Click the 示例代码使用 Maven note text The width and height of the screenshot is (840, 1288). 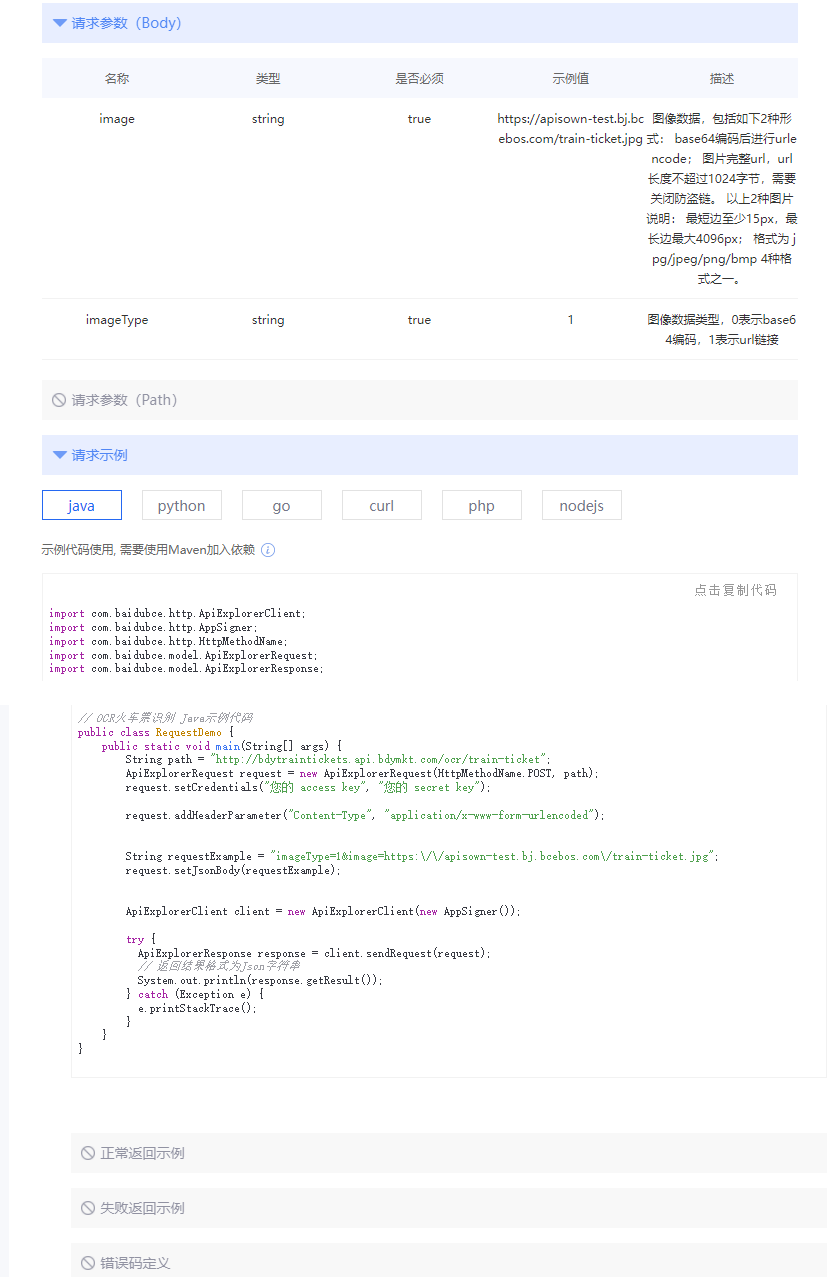click(148, 550)
